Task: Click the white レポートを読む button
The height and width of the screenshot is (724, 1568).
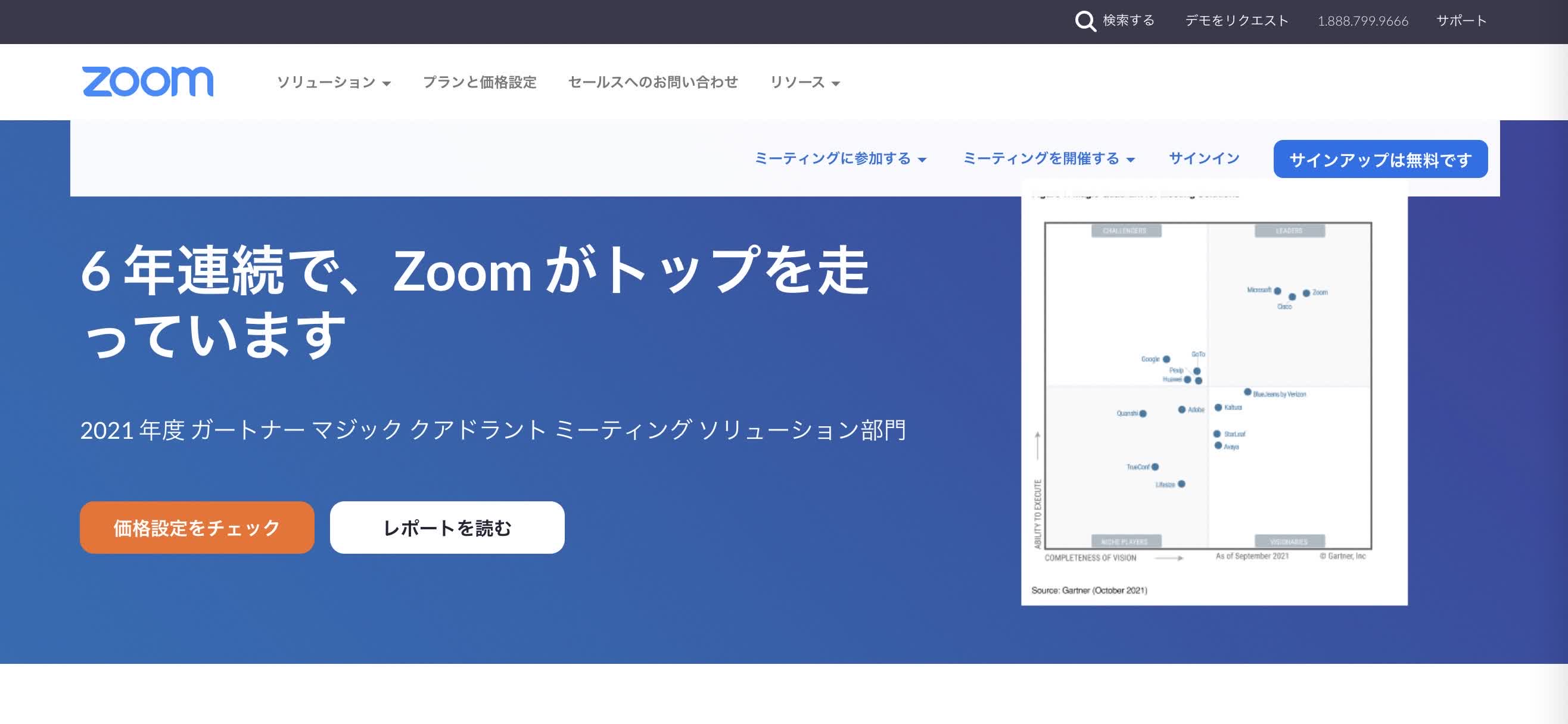Action: [447, 528]
